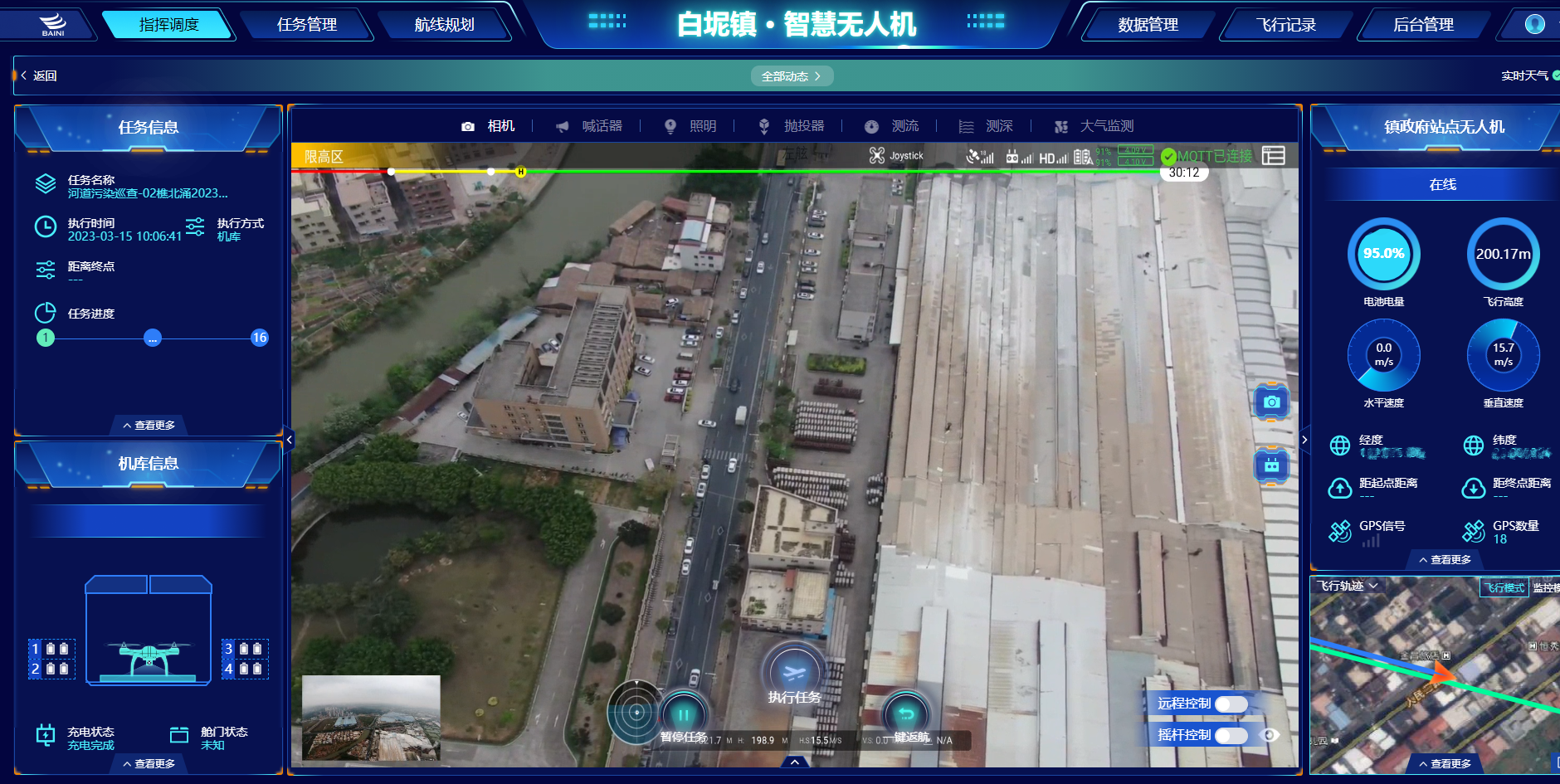Click the Joystick drone icon
The height and width of the screenshot is (784, 1560).
877,155
